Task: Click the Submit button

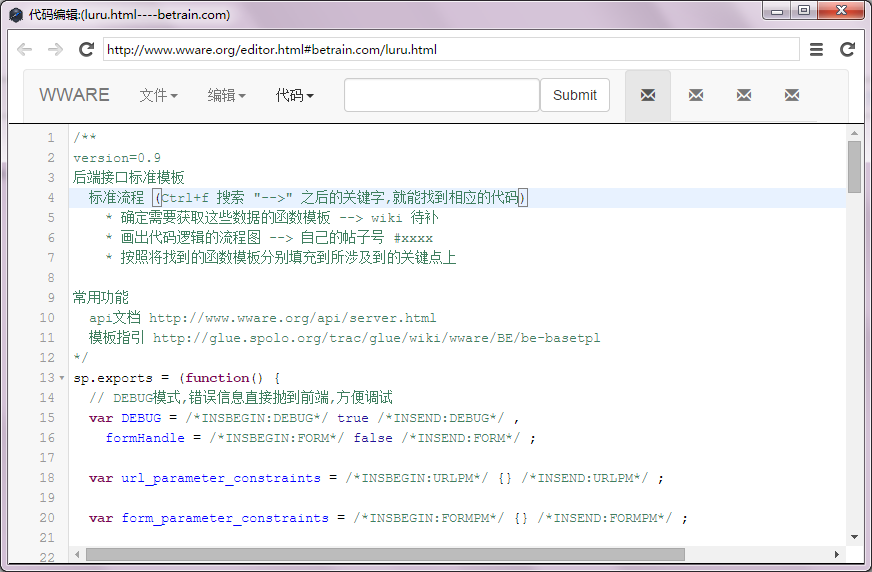Action: point(574,95)
